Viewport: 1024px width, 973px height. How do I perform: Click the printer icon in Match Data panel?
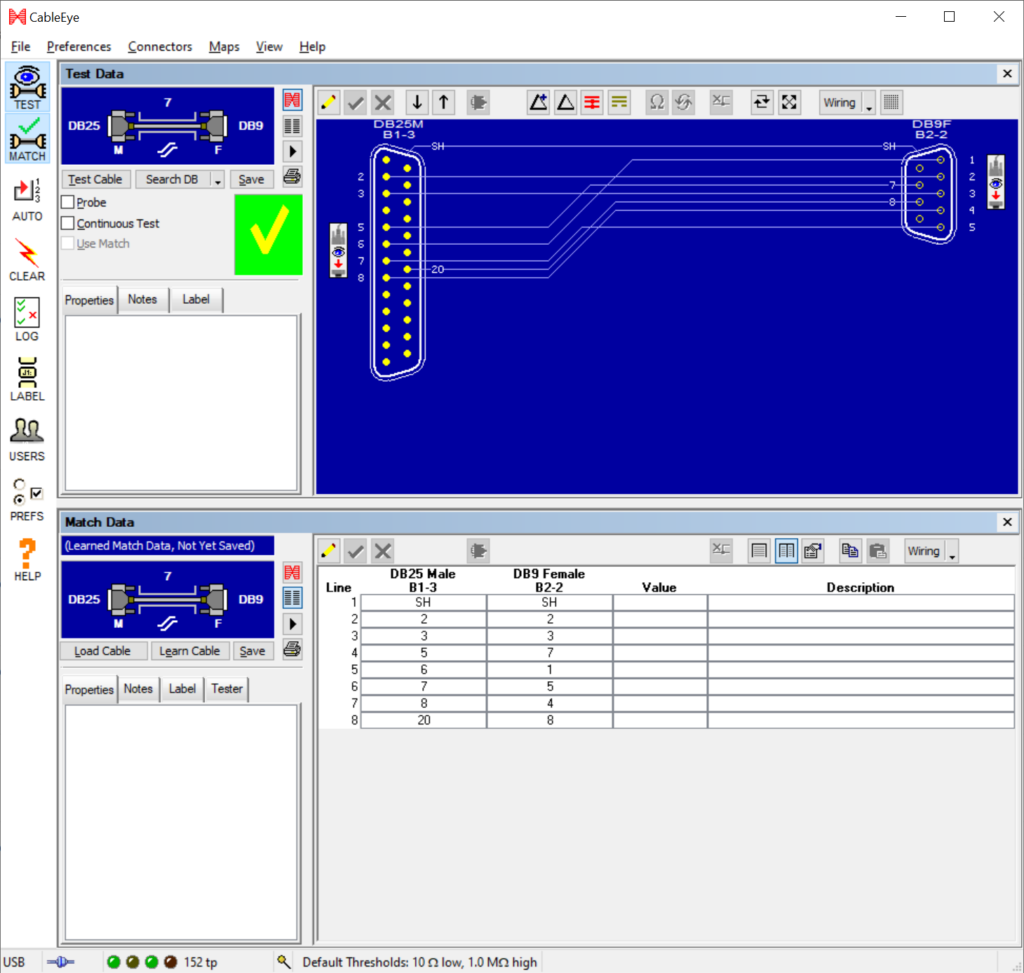(293, 649)
